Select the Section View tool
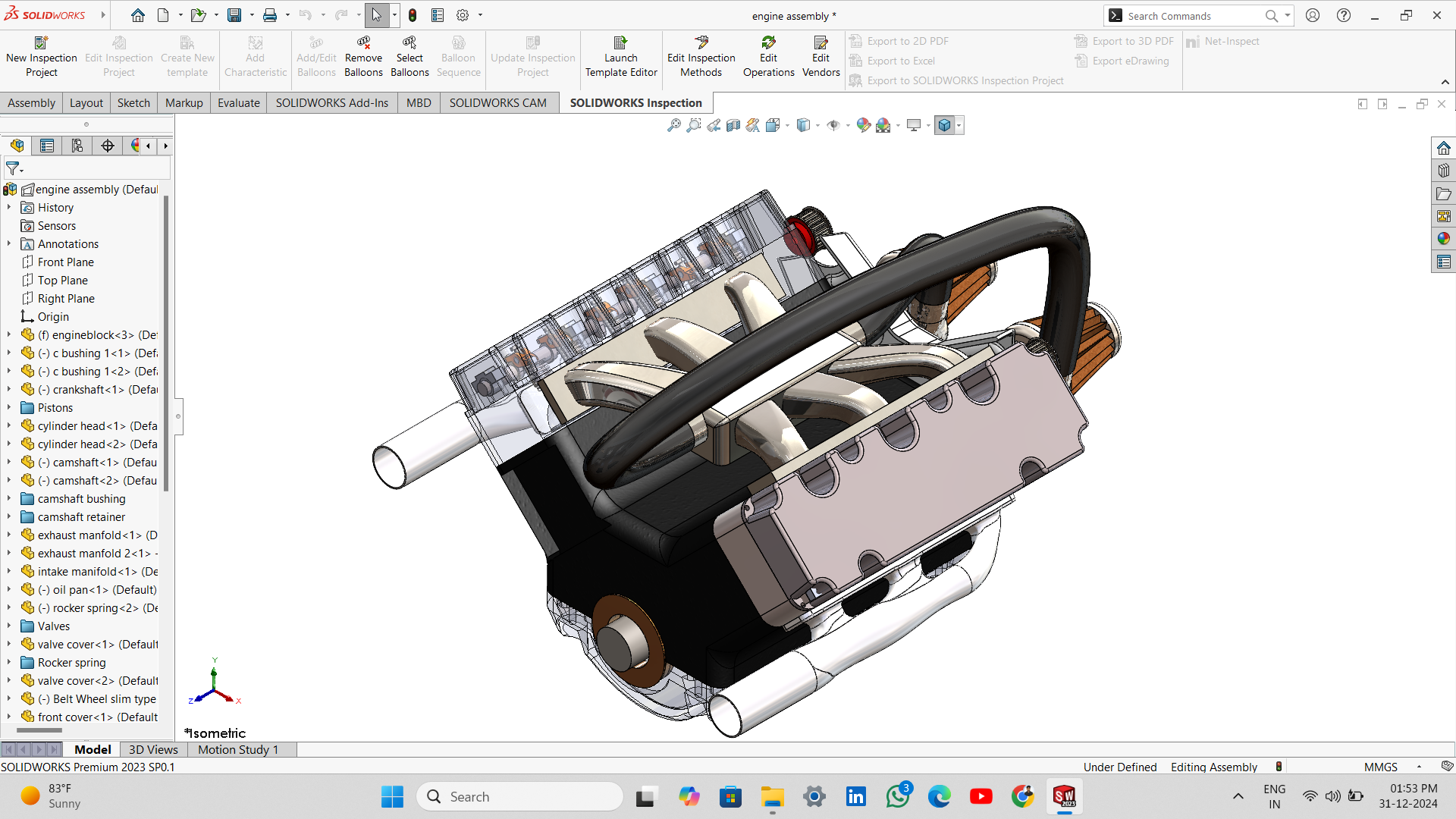The image size is (1456, 819). point(733,125)
